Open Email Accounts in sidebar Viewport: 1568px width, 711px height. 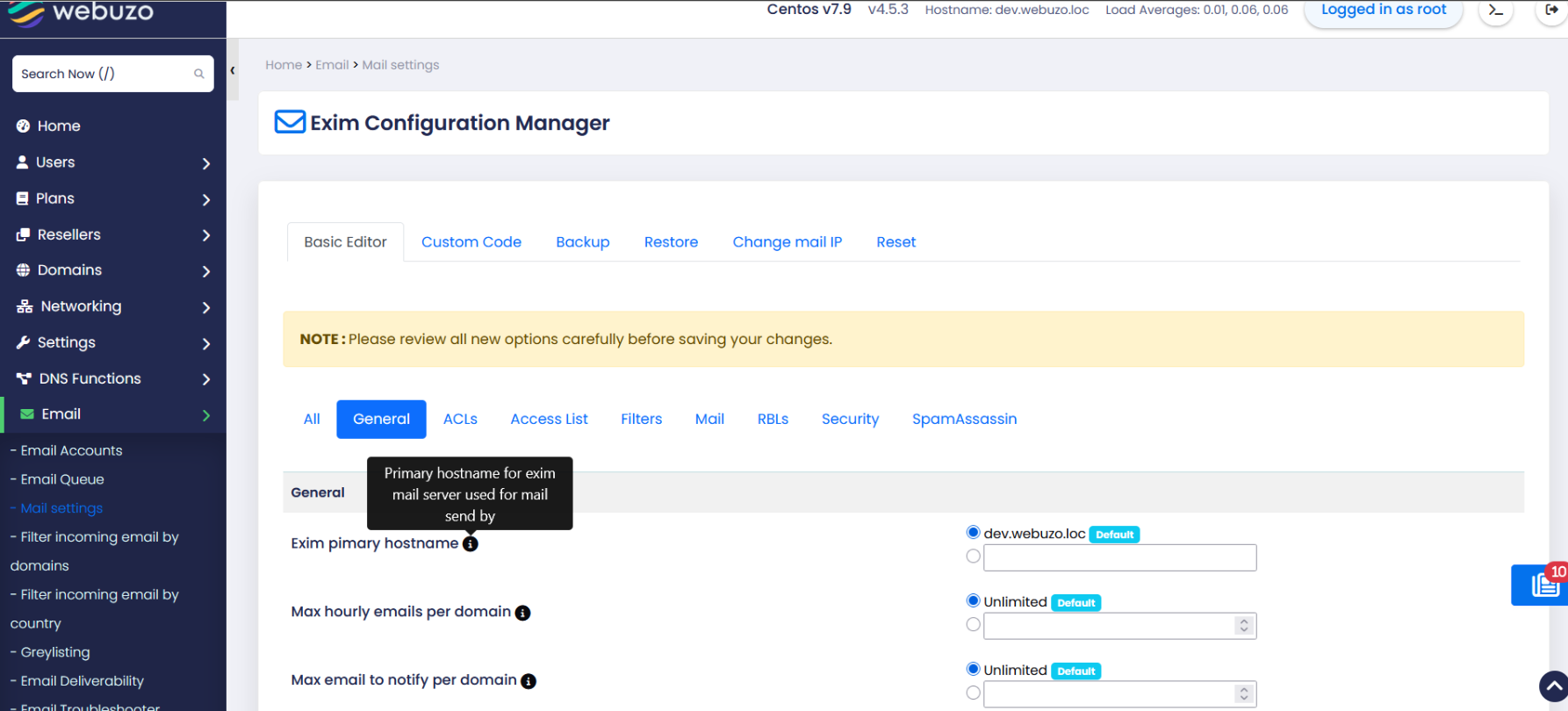click(x=72, y=450)
